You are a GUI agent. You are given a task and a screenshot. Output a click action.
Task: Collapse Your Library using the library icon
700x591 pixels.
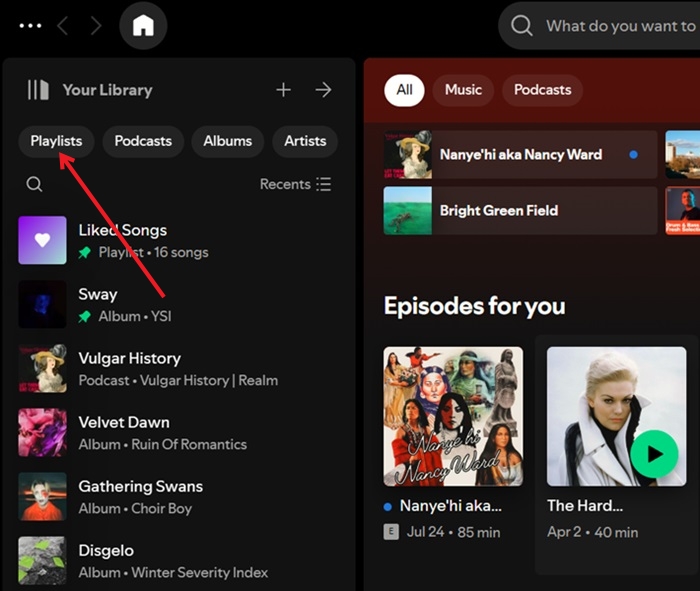tap(38, 90)
